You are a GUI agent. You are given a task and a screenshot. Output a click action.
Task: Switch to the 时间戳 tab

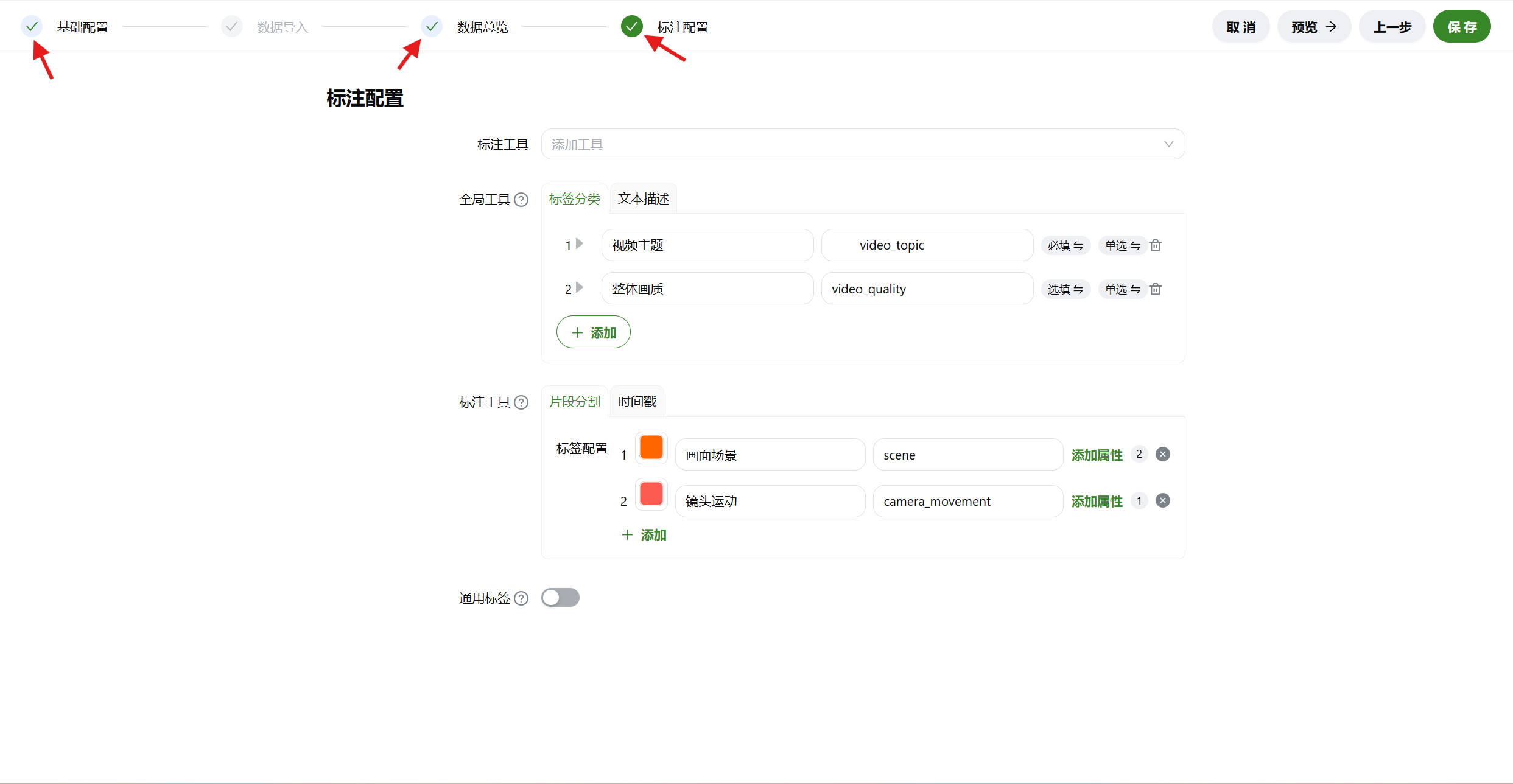tap(637, 402)
